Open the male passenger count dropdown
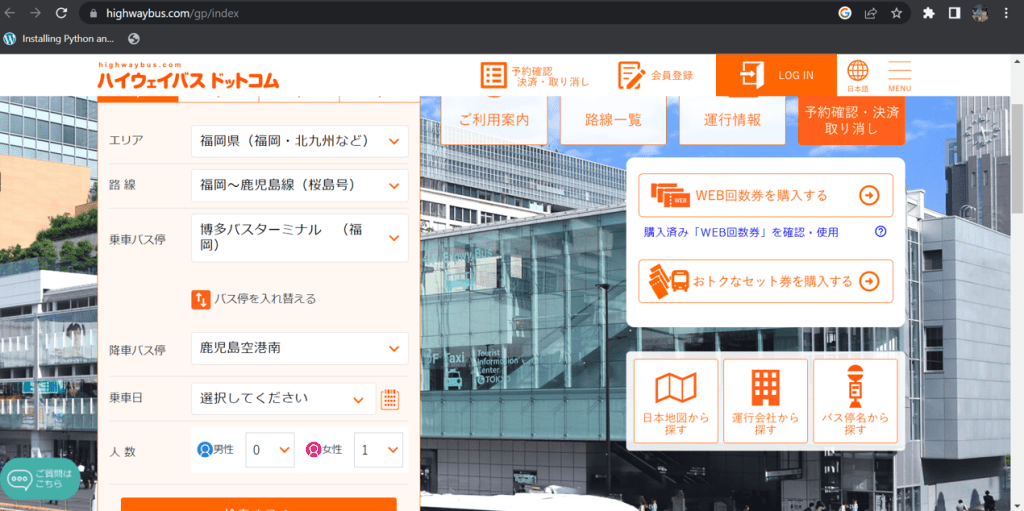Image resolution: width=1024 pixels, height=511 pixels. click(x=270, y=450)
